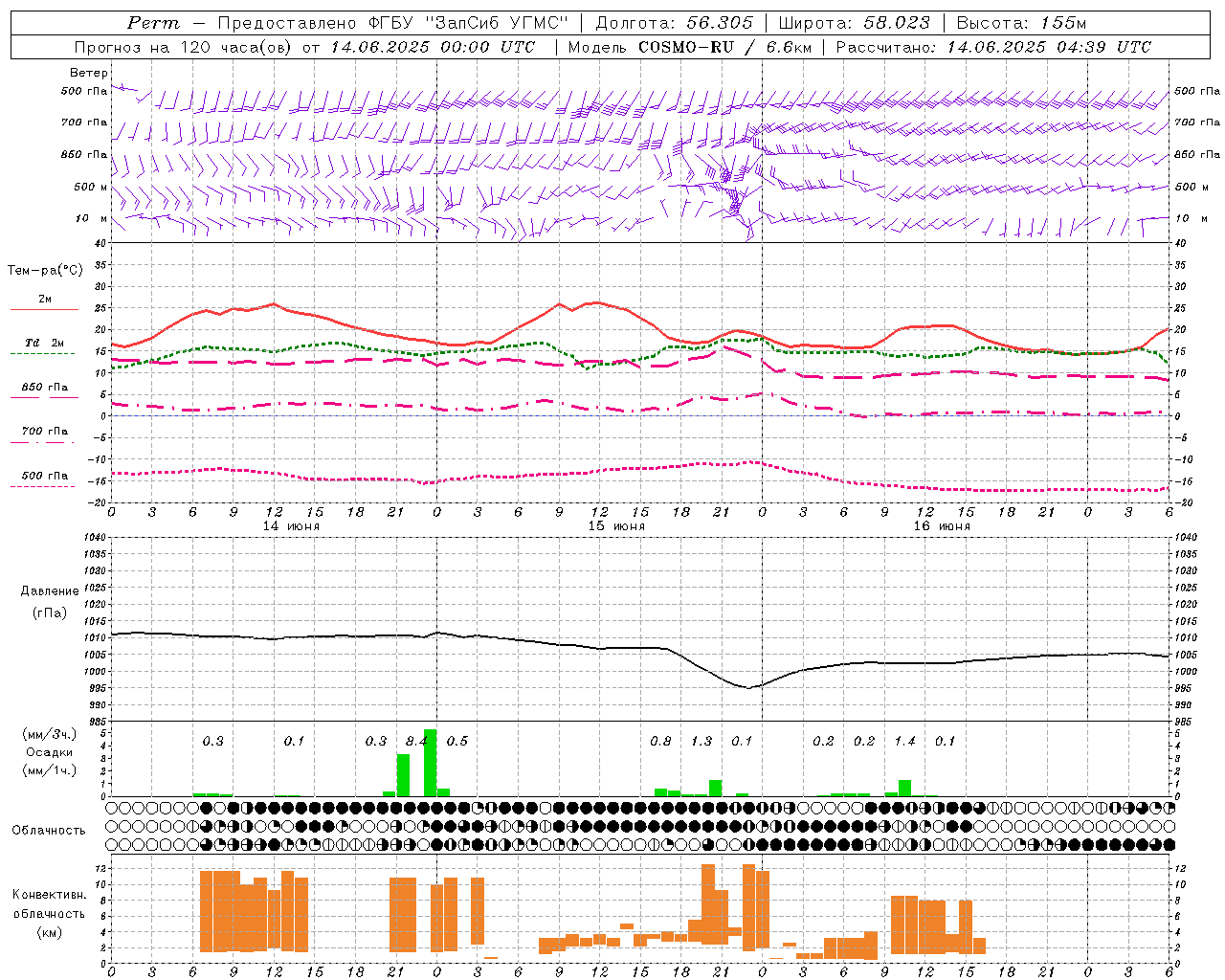Click the "Облачность" cloud cover label
This screenshot has height=980, width=1225.
[x=49, y=830]
